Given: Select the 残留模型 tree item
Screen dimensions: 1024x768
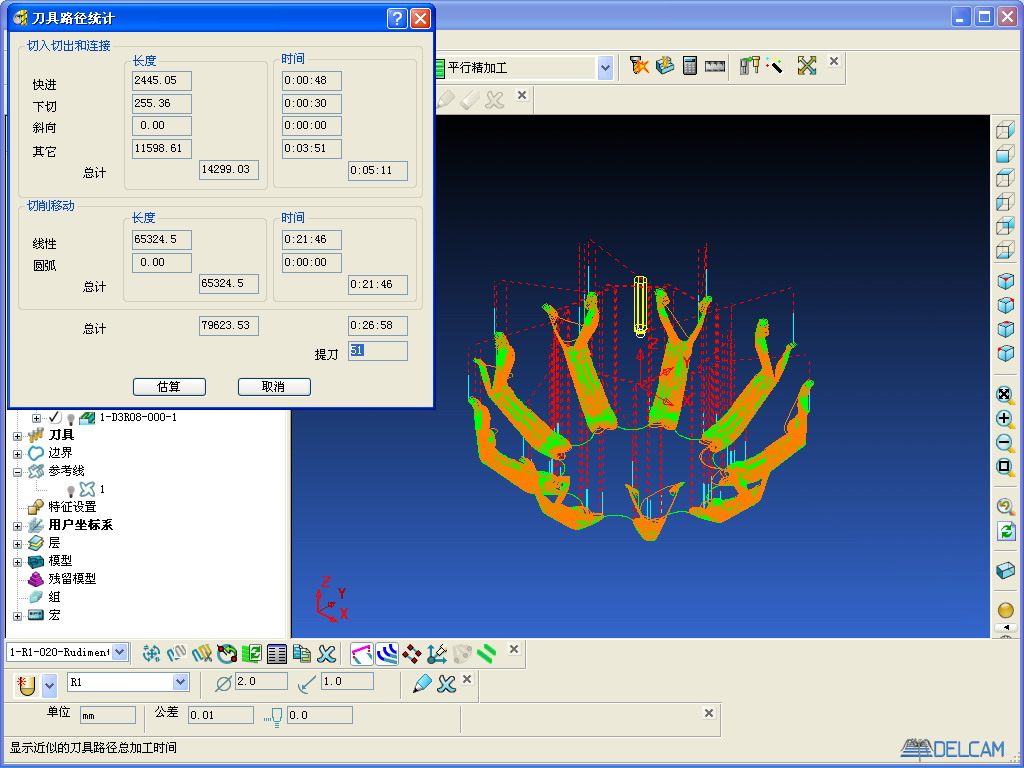Looking at the screenshot, I should pyautogui.click(x=72, y=579).
